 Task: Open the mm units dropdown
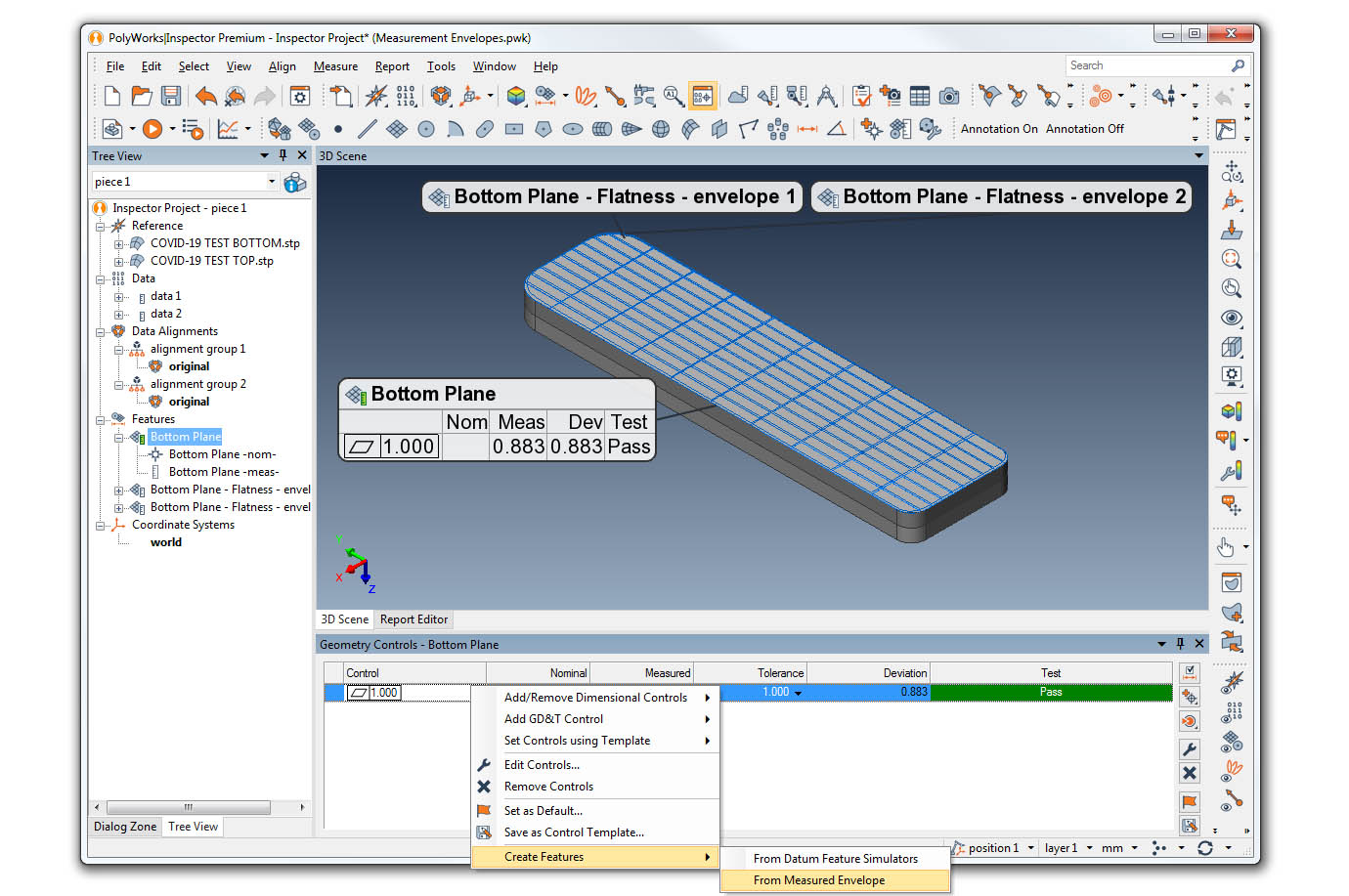[x=1135, y=848]
